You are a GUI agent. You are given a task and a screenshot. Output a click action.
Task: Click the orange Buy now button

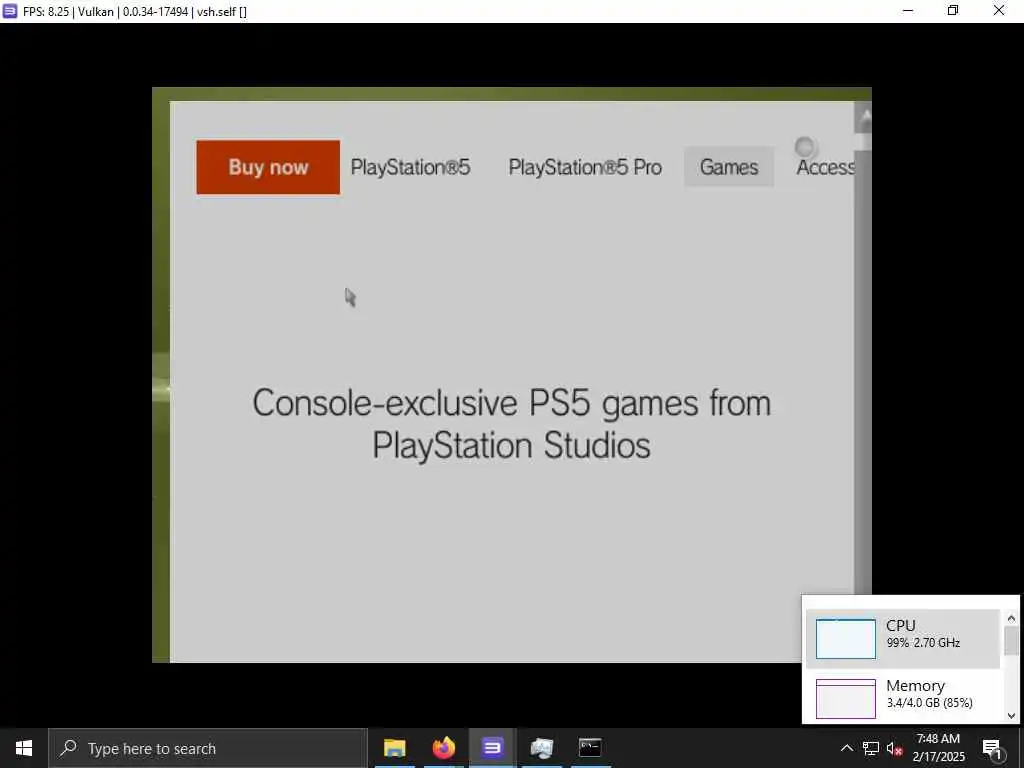(x=268, y=167)
